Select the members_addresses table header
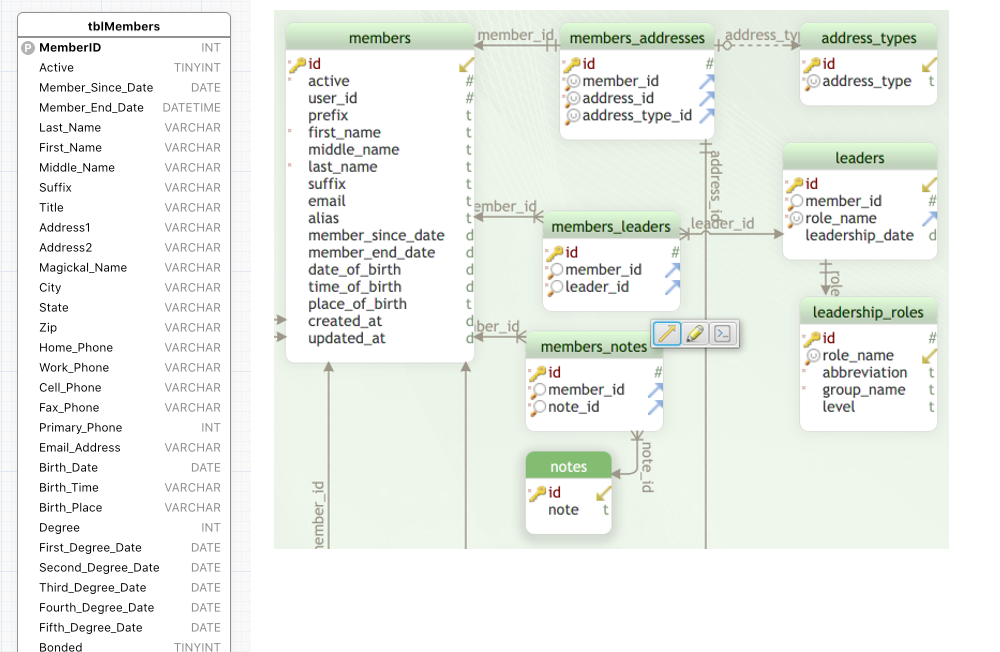Image resolution: width=1000 pixels, height=652 pixels. (636, 38)
